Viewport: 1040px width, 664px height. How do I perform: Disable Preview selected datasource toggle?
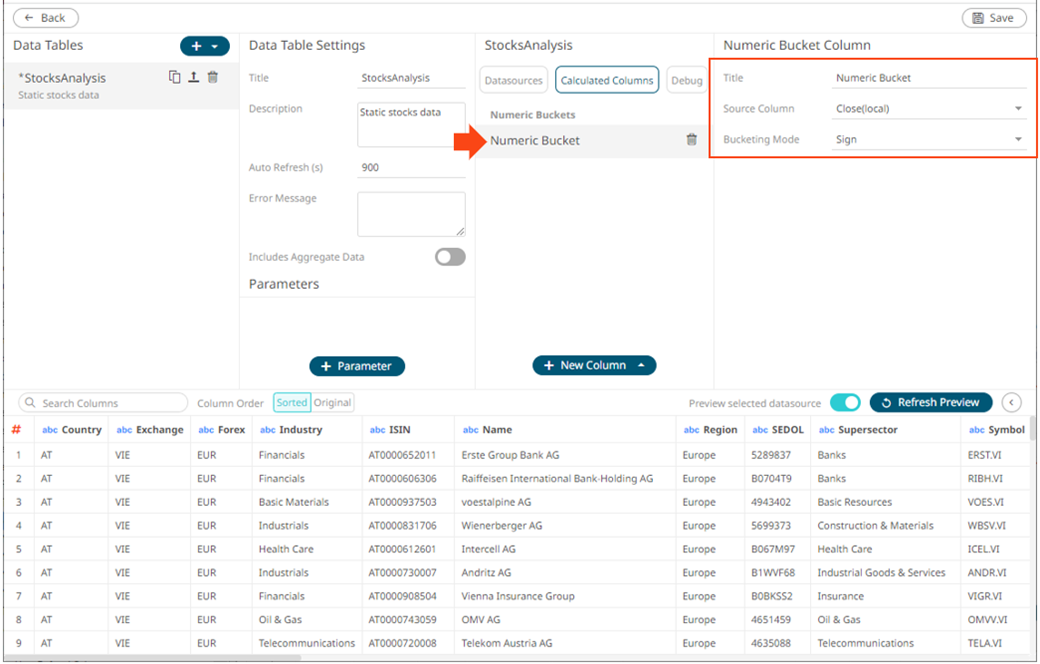coord(845,402)
